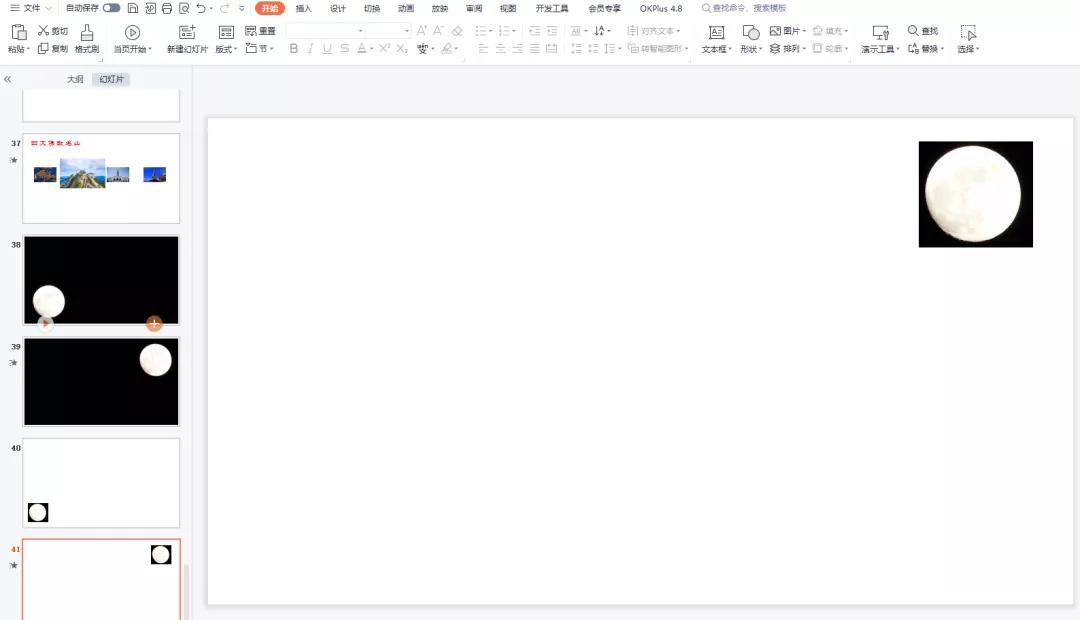Open the font size dropdown

(407, 31)
